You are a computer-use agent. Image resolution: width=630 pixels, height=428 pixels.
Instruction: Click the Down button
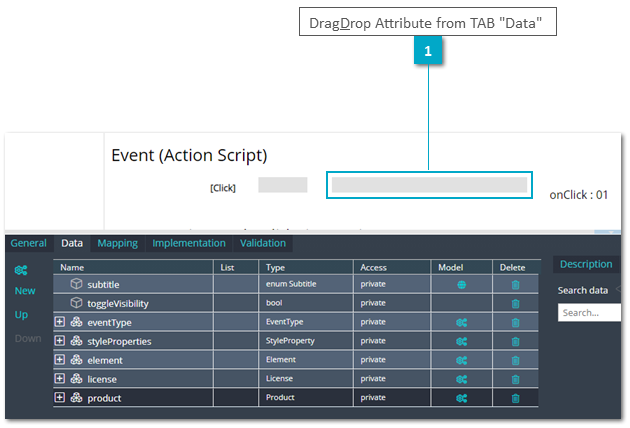(28, 338)
